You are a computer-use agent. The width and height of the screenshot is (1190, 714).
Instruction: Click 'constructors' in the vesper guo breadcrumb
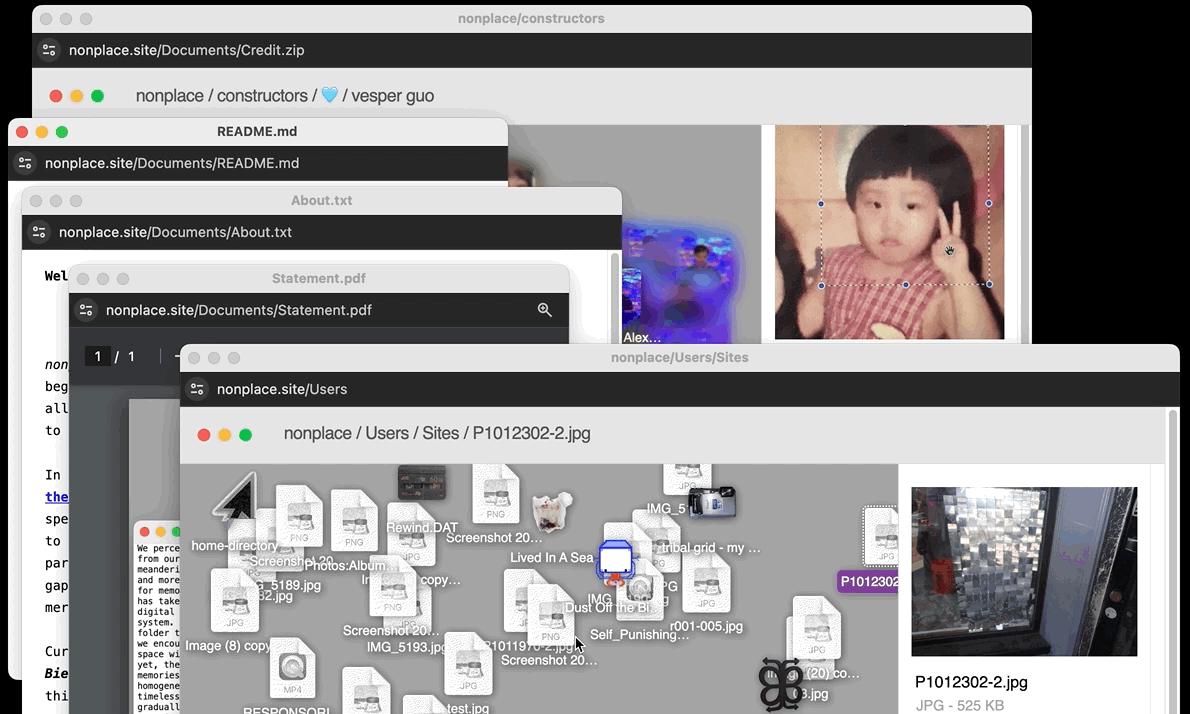tap(263, 96)
